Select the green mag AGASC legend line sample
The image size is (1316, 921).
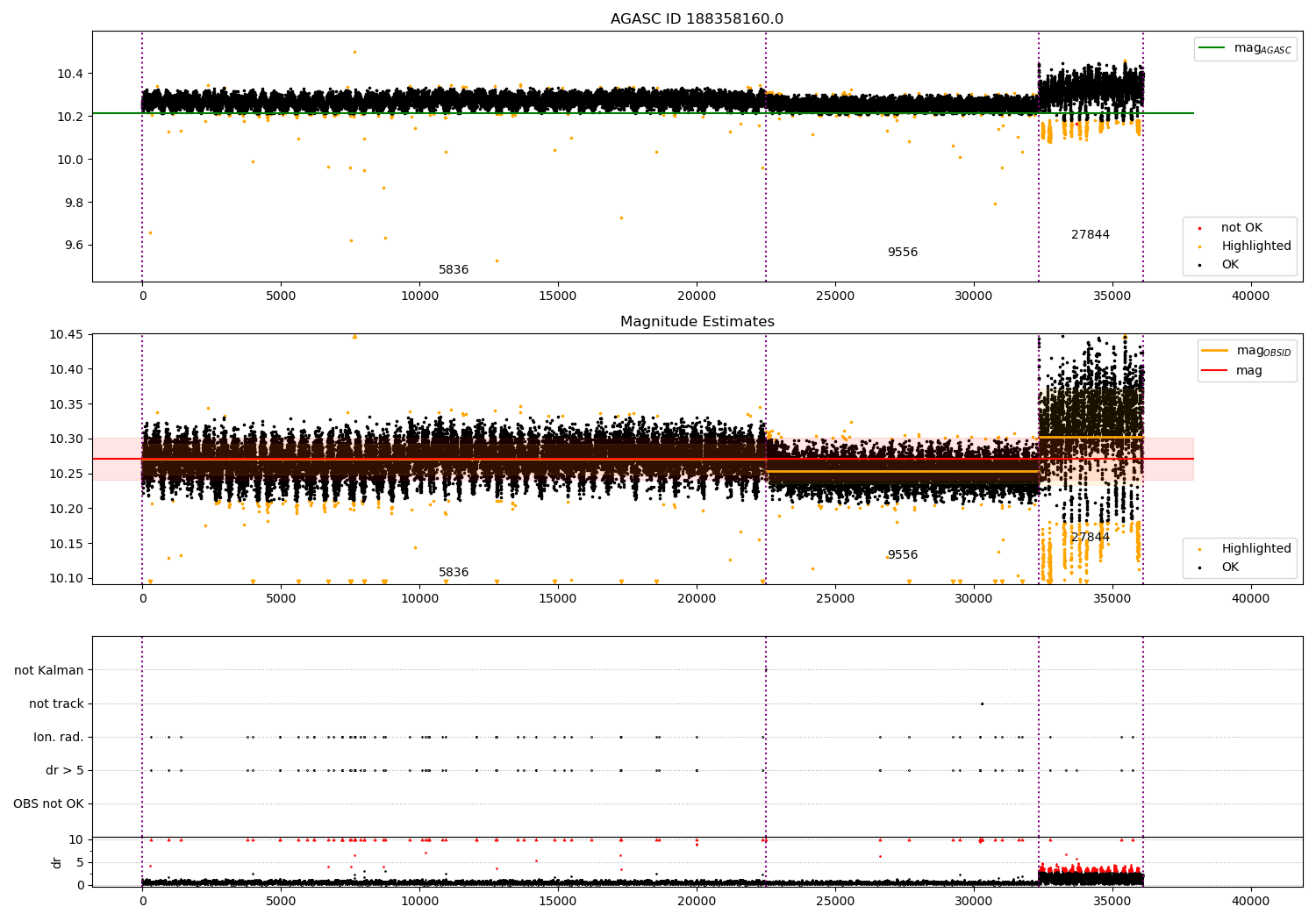point(1213,48)
